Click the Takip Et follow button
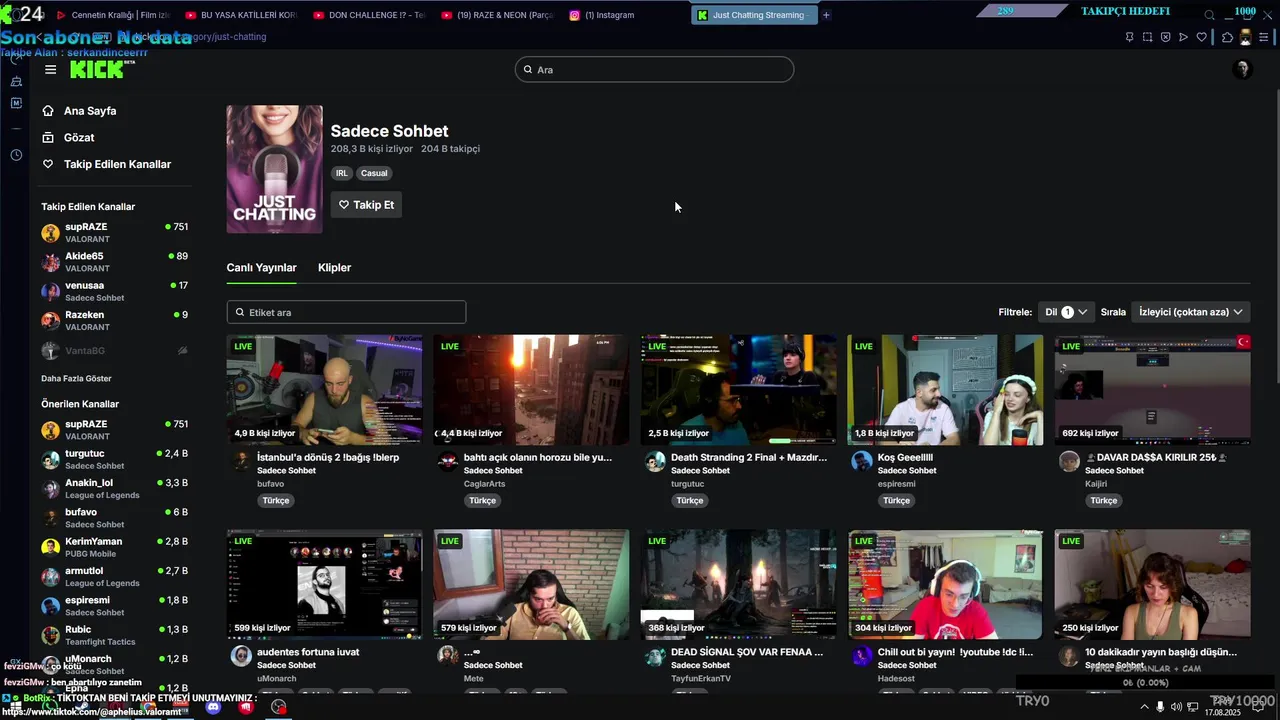Screen dimensions: 1280x720 (x=366, y=205)
